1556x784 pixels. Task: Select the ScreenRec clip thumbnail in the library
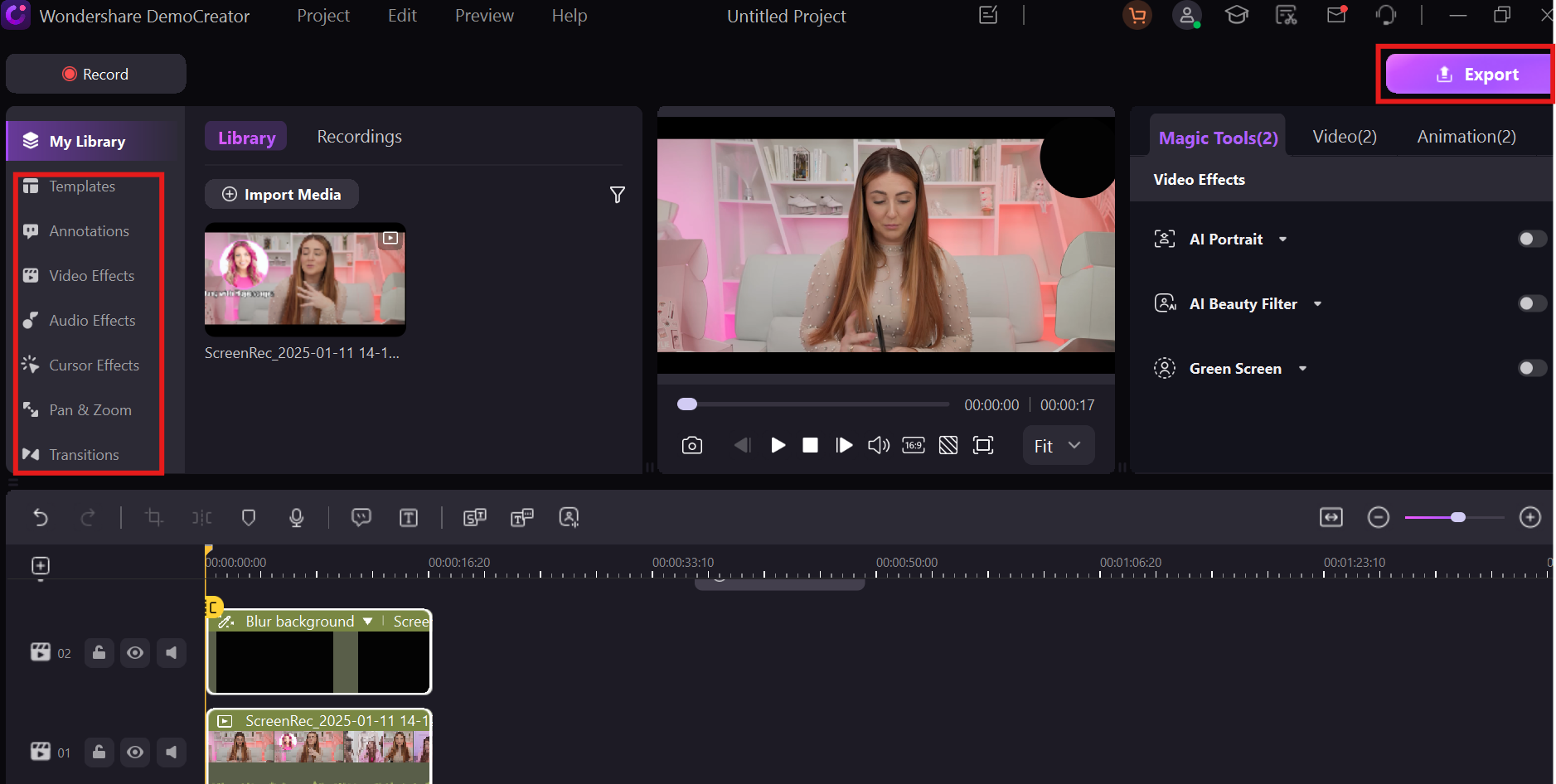click(304, 279)
